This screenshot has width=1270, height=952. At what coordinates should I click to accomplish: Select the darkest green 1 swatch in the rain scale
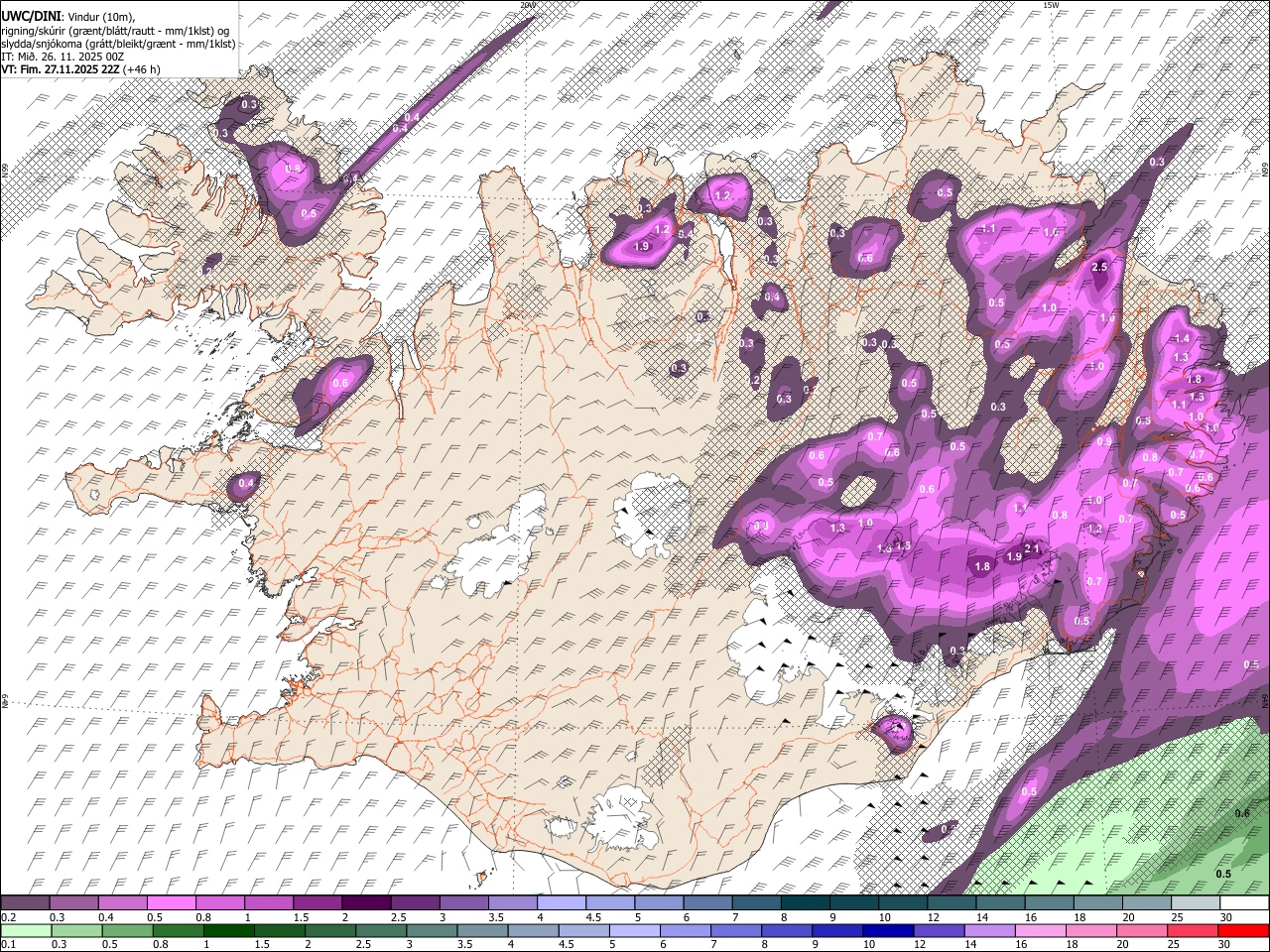228,930
